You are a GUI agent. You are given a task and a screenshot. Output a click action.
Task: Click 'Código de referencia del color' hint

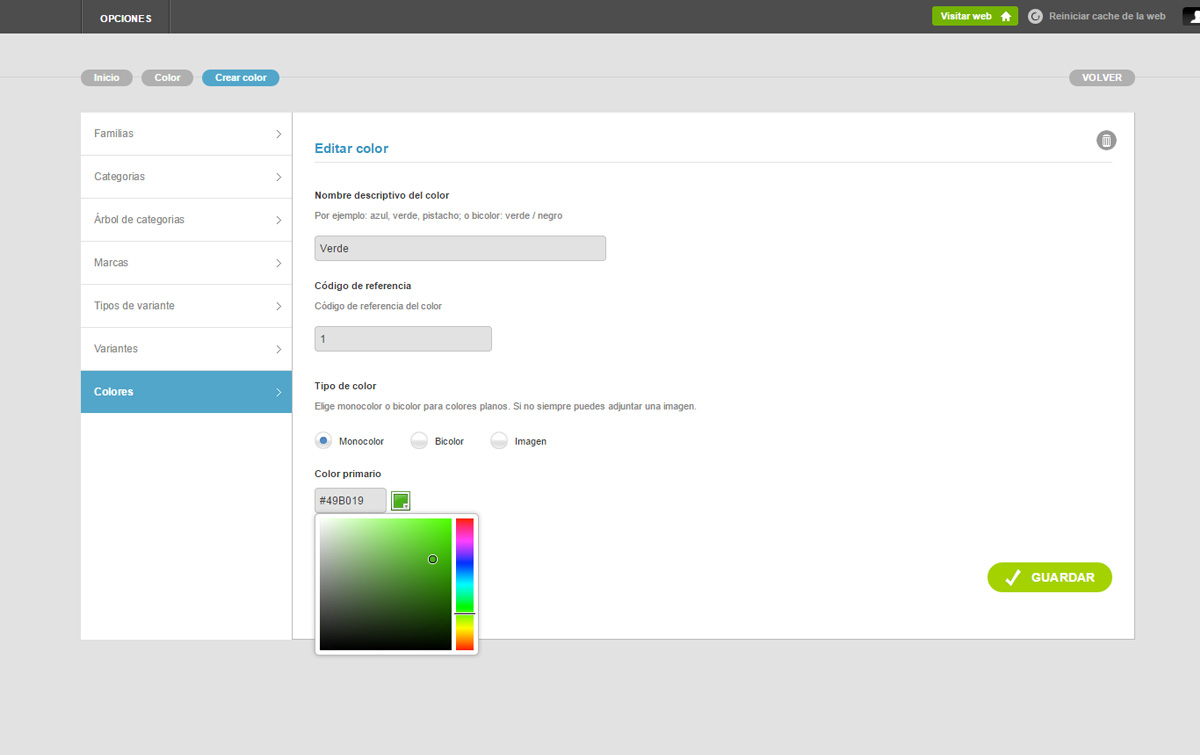pos(378,306)
